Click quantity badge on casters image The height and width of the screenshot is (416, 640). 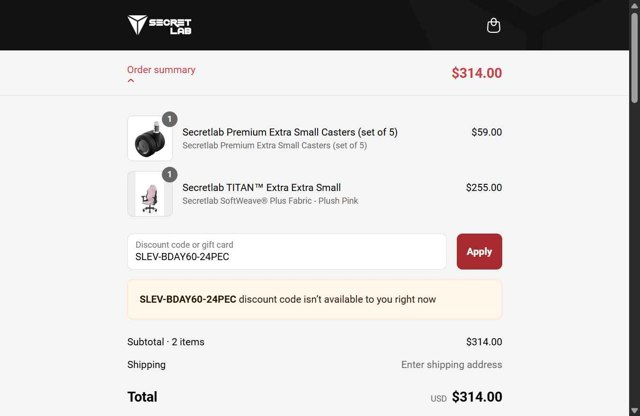click(x=169, y=119)
